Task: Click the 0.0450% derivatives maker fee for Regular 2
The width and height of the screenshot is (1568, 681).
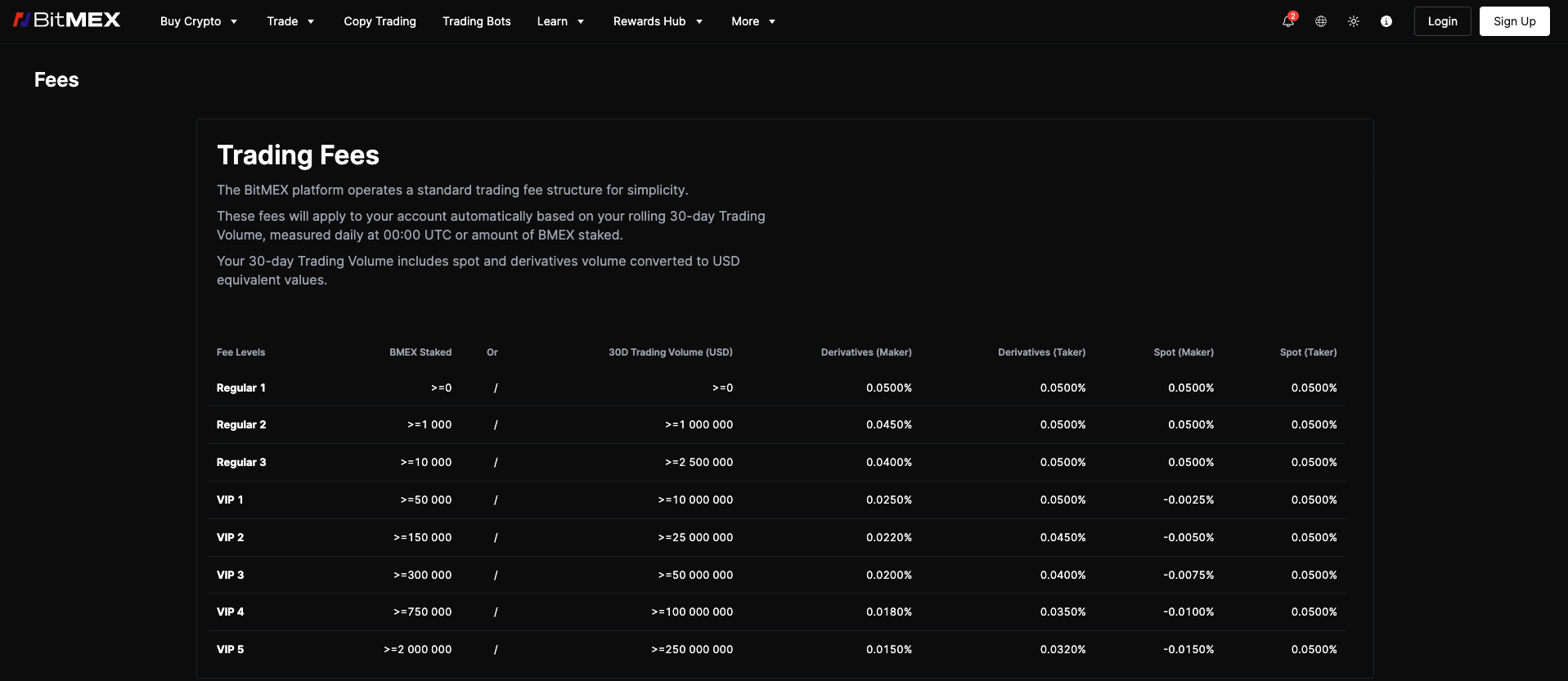Action: click(889, 424)
